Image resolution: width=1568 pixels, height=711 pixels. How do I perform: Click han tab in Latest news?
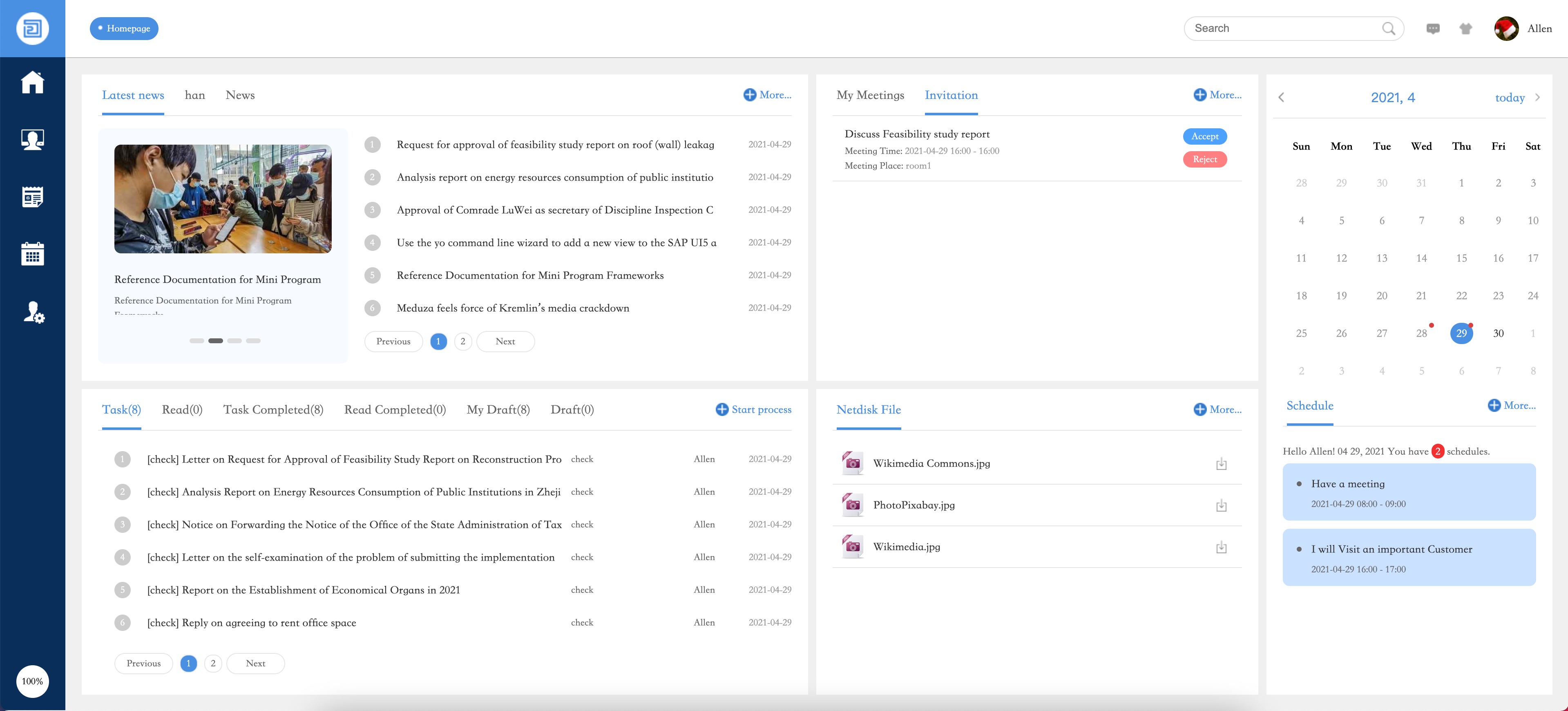click(194, 94)
